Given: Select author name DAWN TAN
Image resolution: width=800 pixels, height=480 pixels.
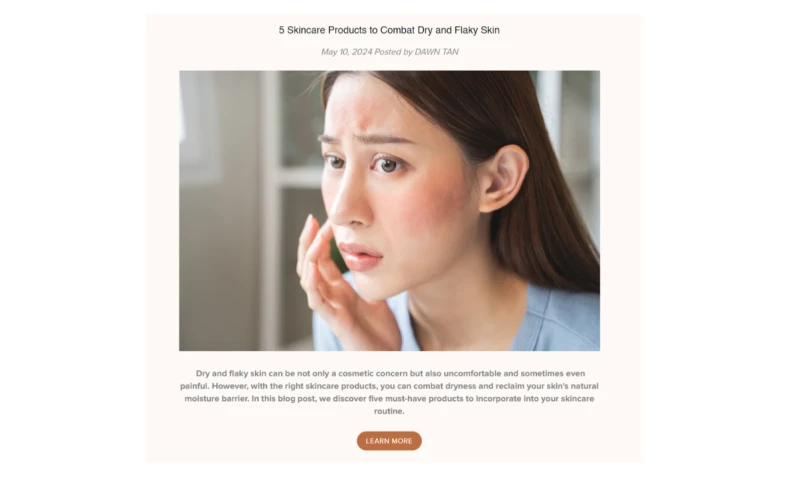Looking at the screenshot, I should (x=436, y=52).
